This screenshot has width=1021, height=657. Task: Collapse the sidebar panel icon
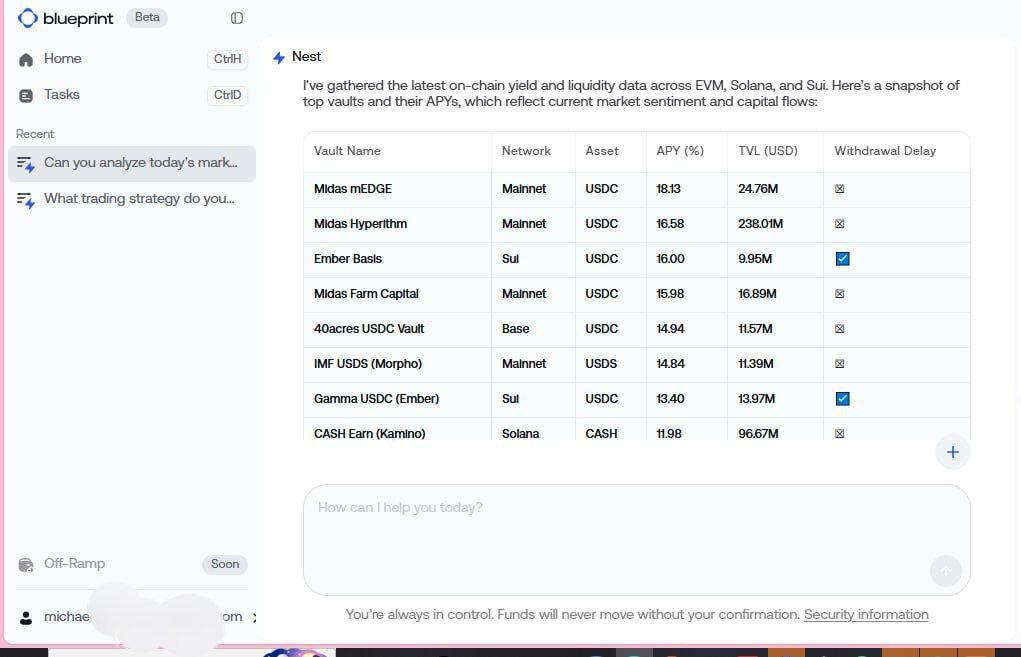coord(237,18)
